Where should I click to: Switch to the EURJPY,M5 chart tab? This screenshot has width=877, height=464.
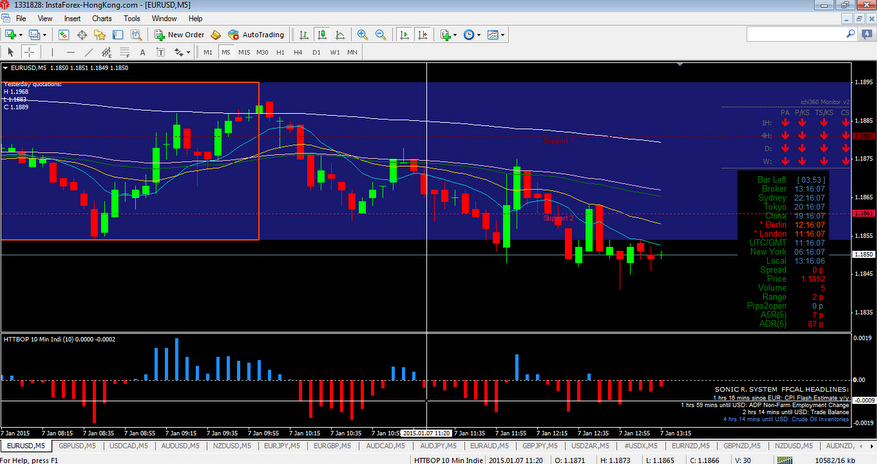pyautogui.click(x=282, y=446)
